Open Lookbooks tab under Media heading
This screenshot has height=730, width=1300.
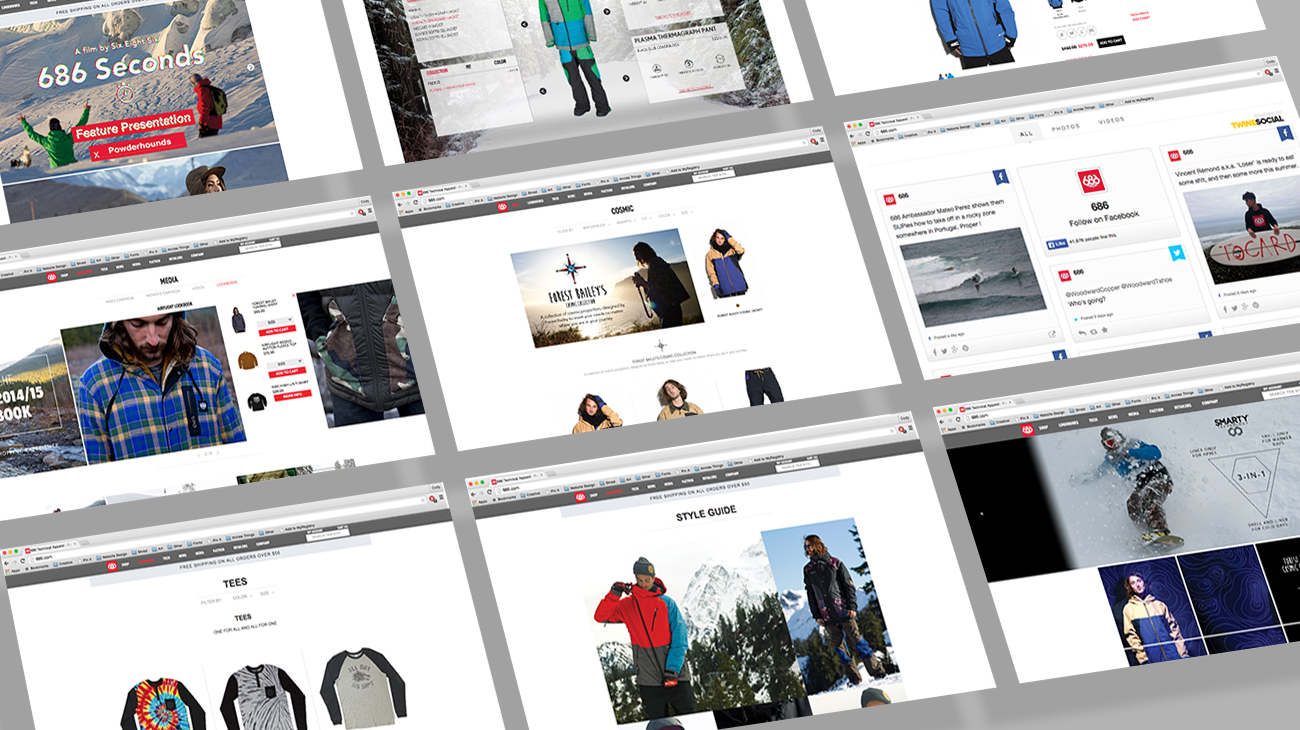coord(227,285)
